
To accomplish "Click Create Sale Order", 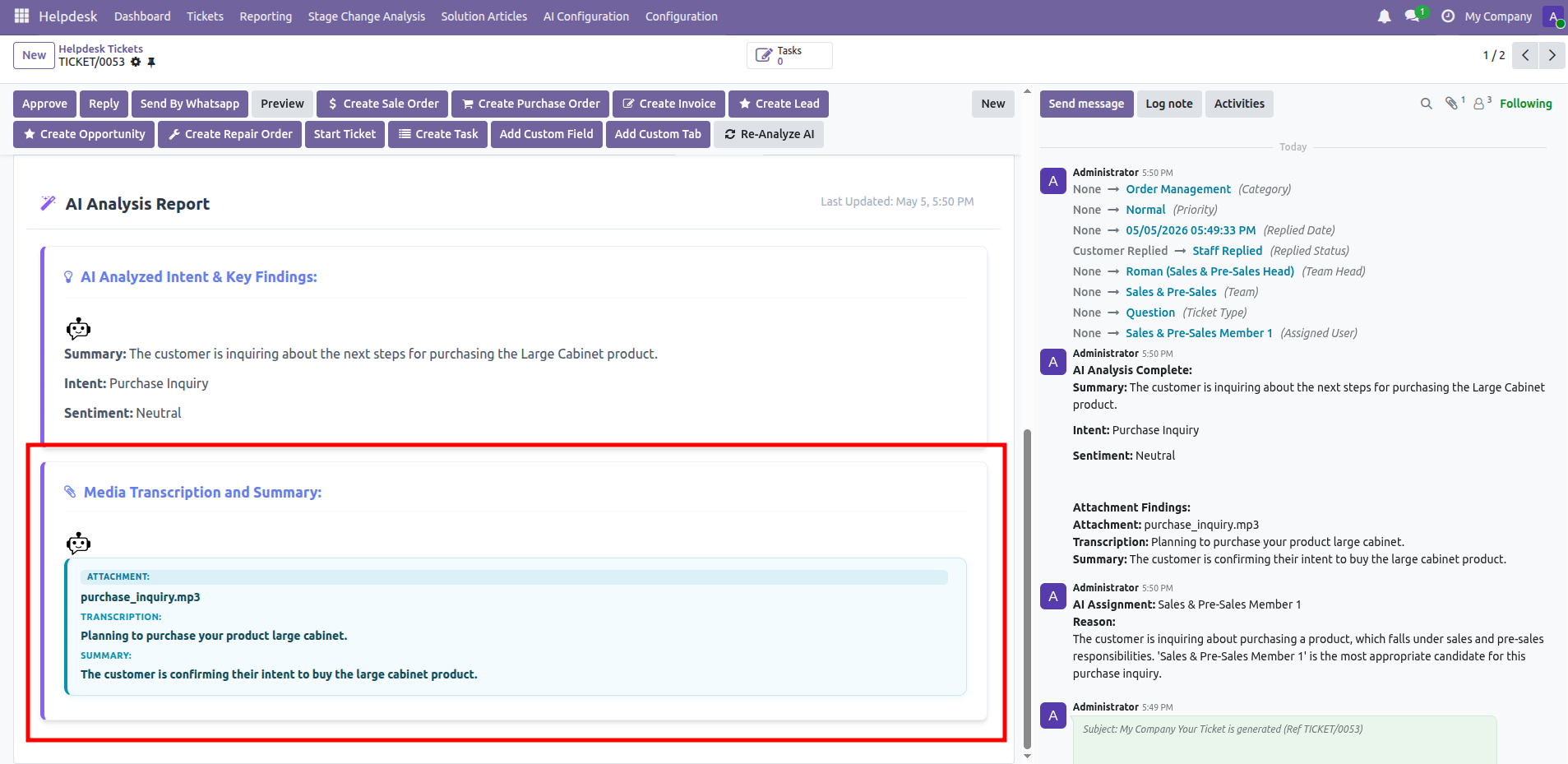I will click(x=382, y=104).
